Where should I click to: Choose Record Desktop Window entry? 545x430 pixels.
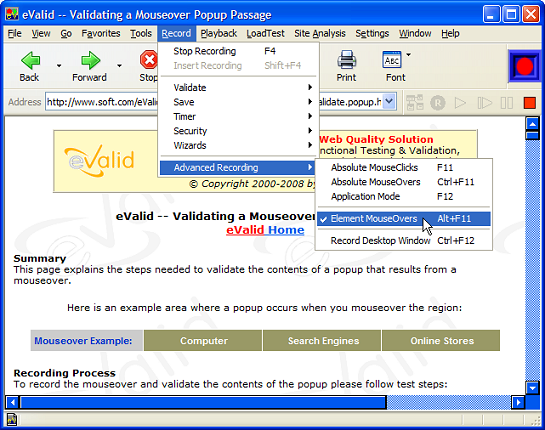coord(404,241)
